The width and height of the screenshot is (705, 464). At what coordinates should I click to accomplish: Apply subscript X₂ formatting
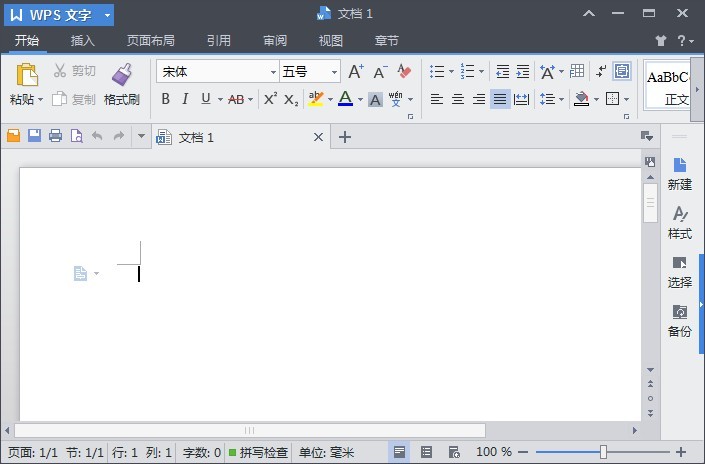291,99
